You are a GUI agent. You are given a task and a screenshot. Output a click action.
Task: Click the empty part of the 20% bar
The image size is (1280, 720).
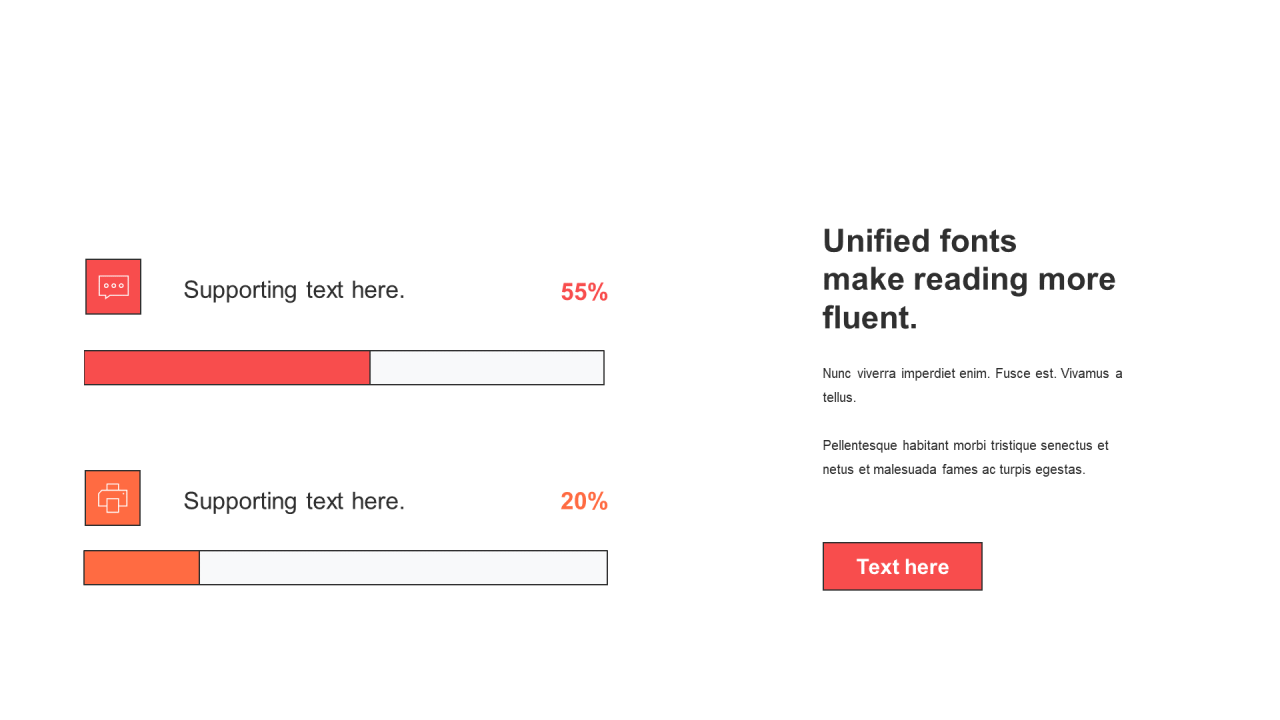pyautogui.click(x=402, y=568)
